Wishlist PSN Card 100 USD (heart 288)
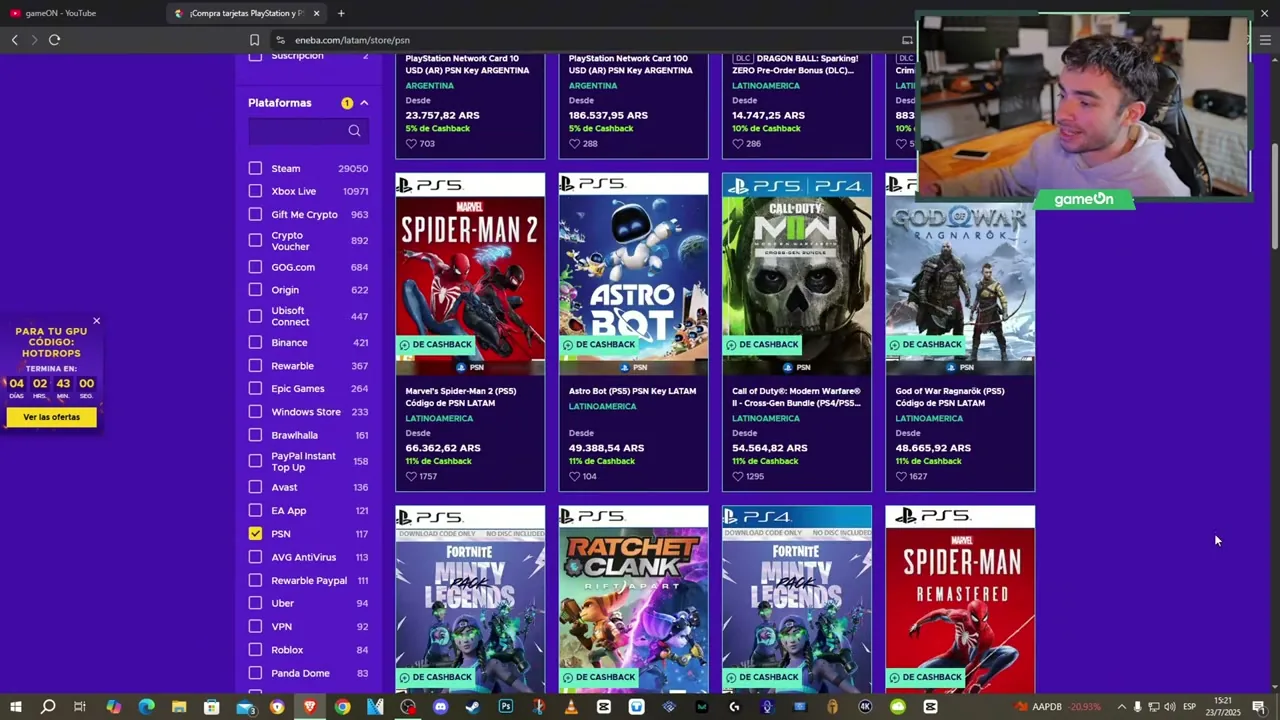The height and width of the screenshot is (720, 1280). click(574, 144)
